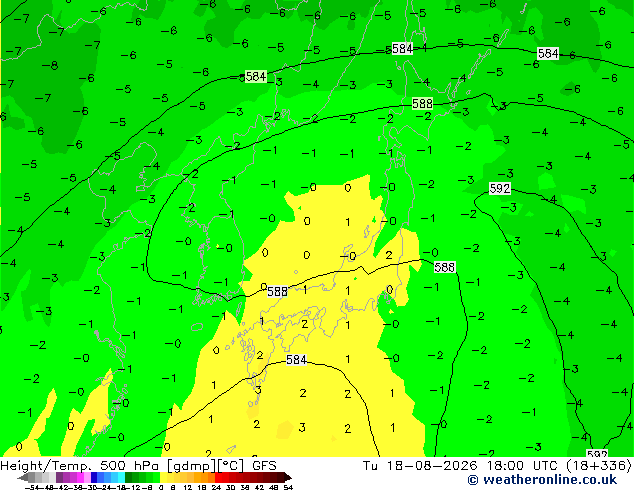Select first gray swatch in color legend
This screenshot has height=490, width=634.
point(32,477)
